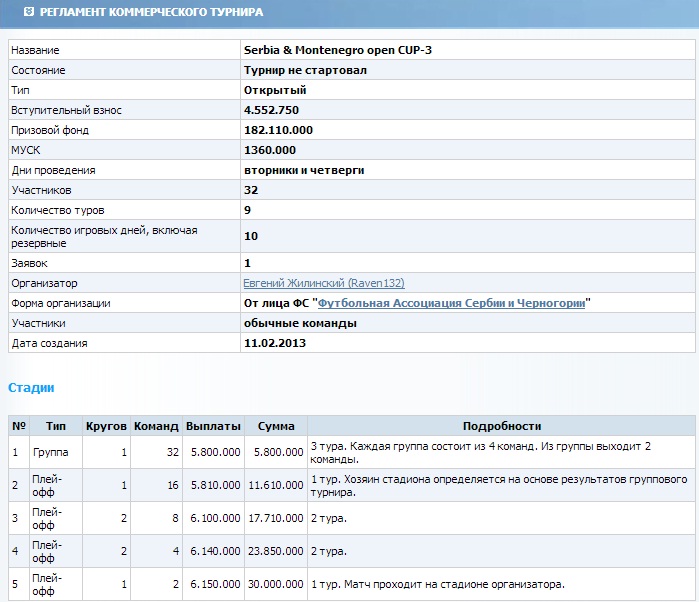Click participants value обычные команды
This screenshot has height=602, width=699.
tap(300, 323)
